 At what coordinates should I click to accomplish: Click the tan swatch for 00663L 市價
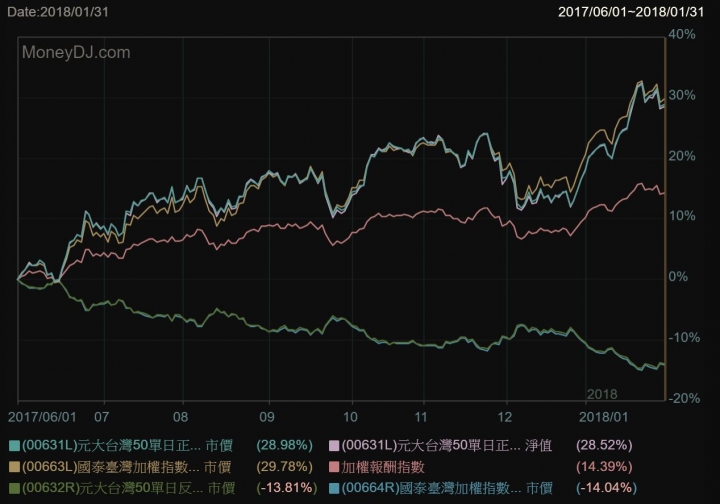14,467
